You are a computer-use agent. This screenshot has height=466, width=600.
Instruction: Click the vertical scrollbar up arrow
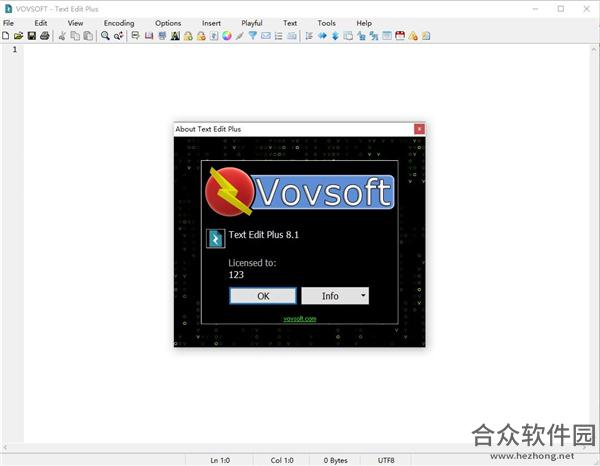(x=594, y=49)
